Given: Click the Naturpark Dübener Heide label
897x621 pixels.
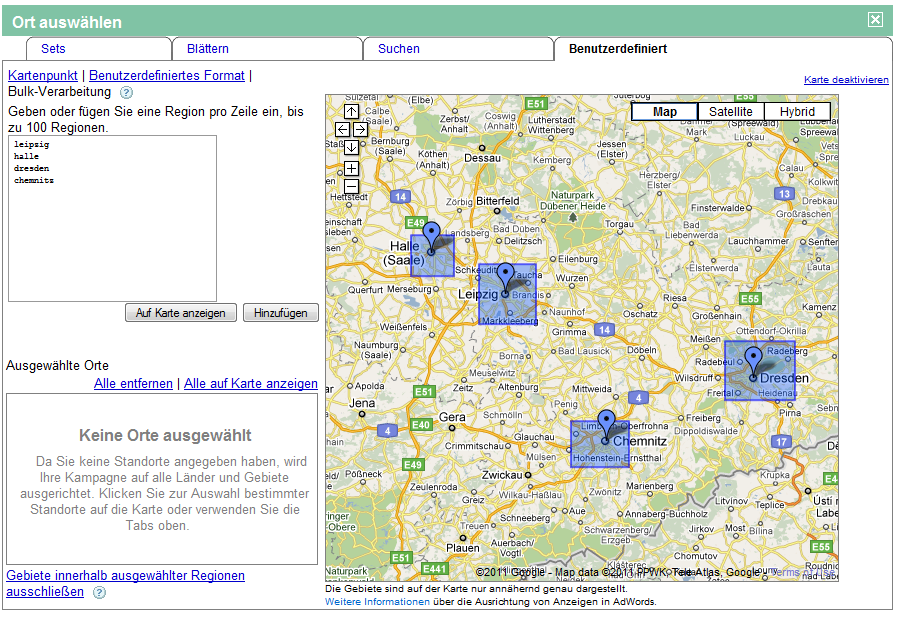Looking at the screenshot, I should 573,201.
